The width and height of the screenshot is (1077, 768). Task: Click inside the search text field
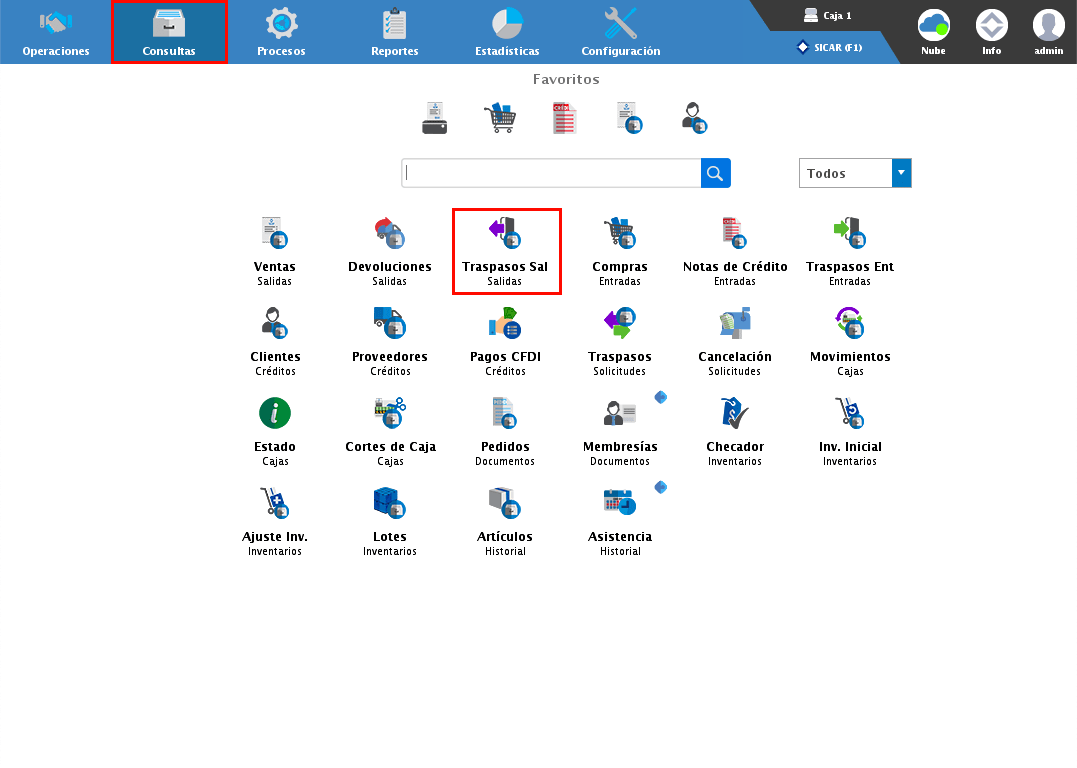[550, 173]
